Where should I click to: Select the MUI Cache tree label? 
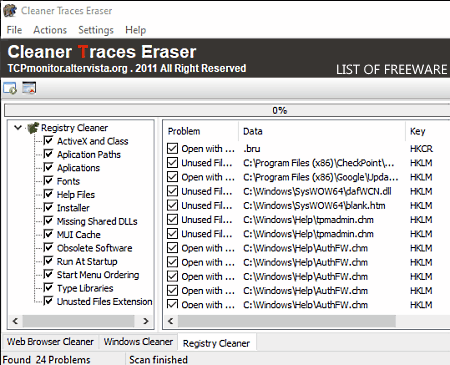[x=79, y=235]
